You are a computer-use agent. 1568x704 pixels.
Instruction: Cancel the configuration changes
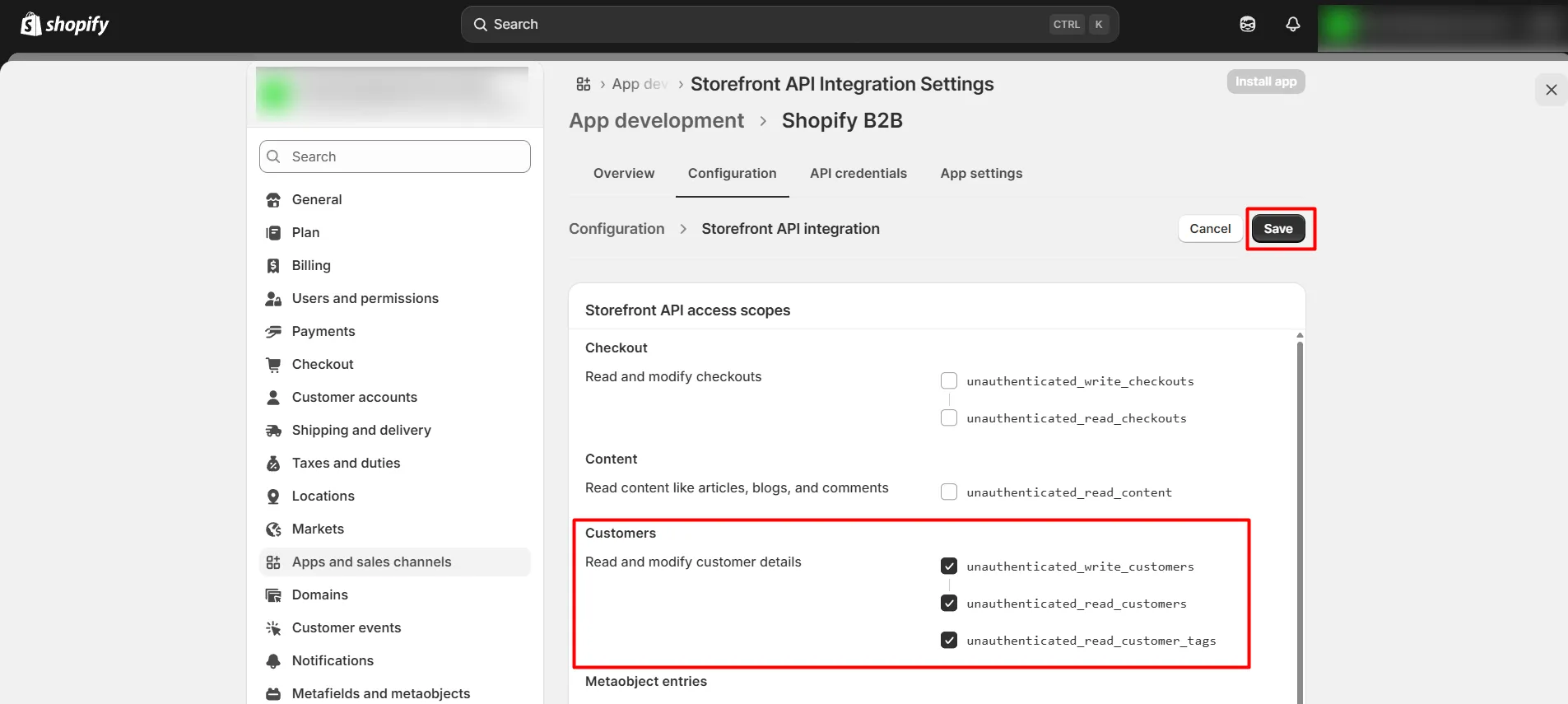(1210, 229)
